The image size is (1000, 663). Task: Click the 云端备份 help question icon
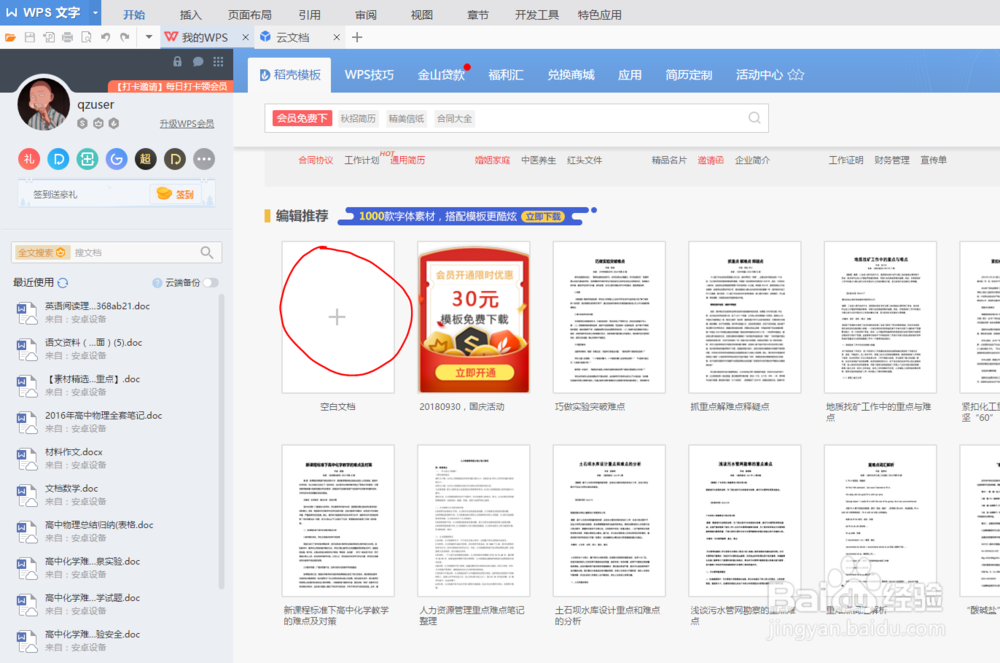pyautogui.click(x=157, y=282)
